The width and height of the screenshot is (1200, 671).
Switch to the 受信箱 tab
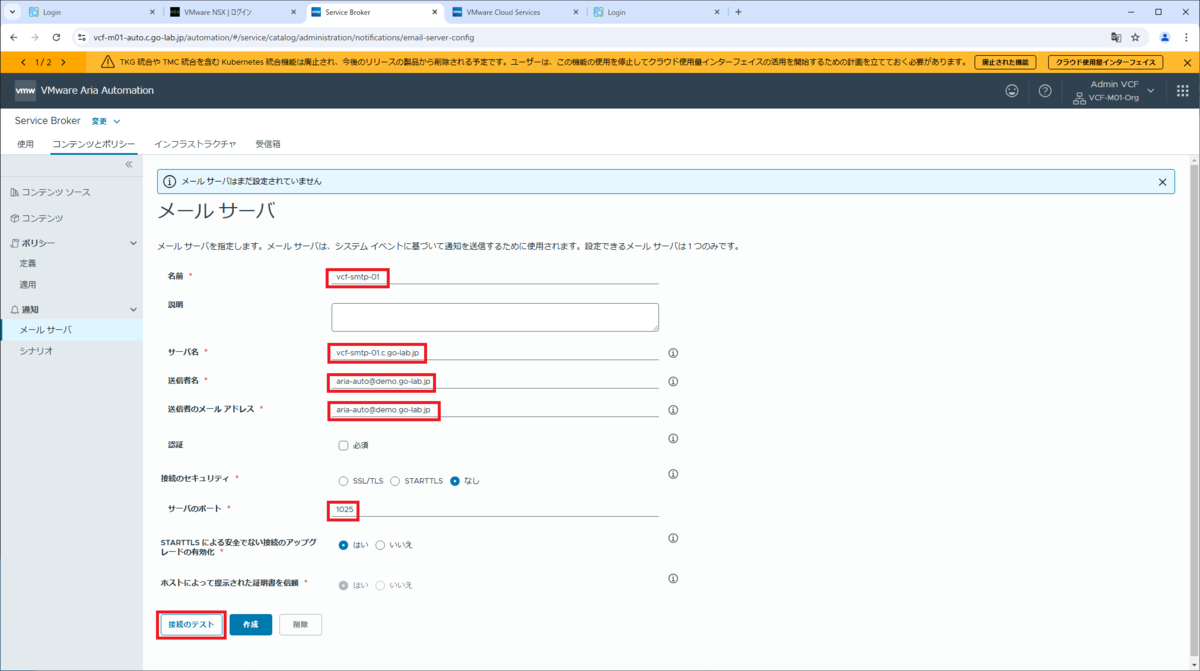268,144
